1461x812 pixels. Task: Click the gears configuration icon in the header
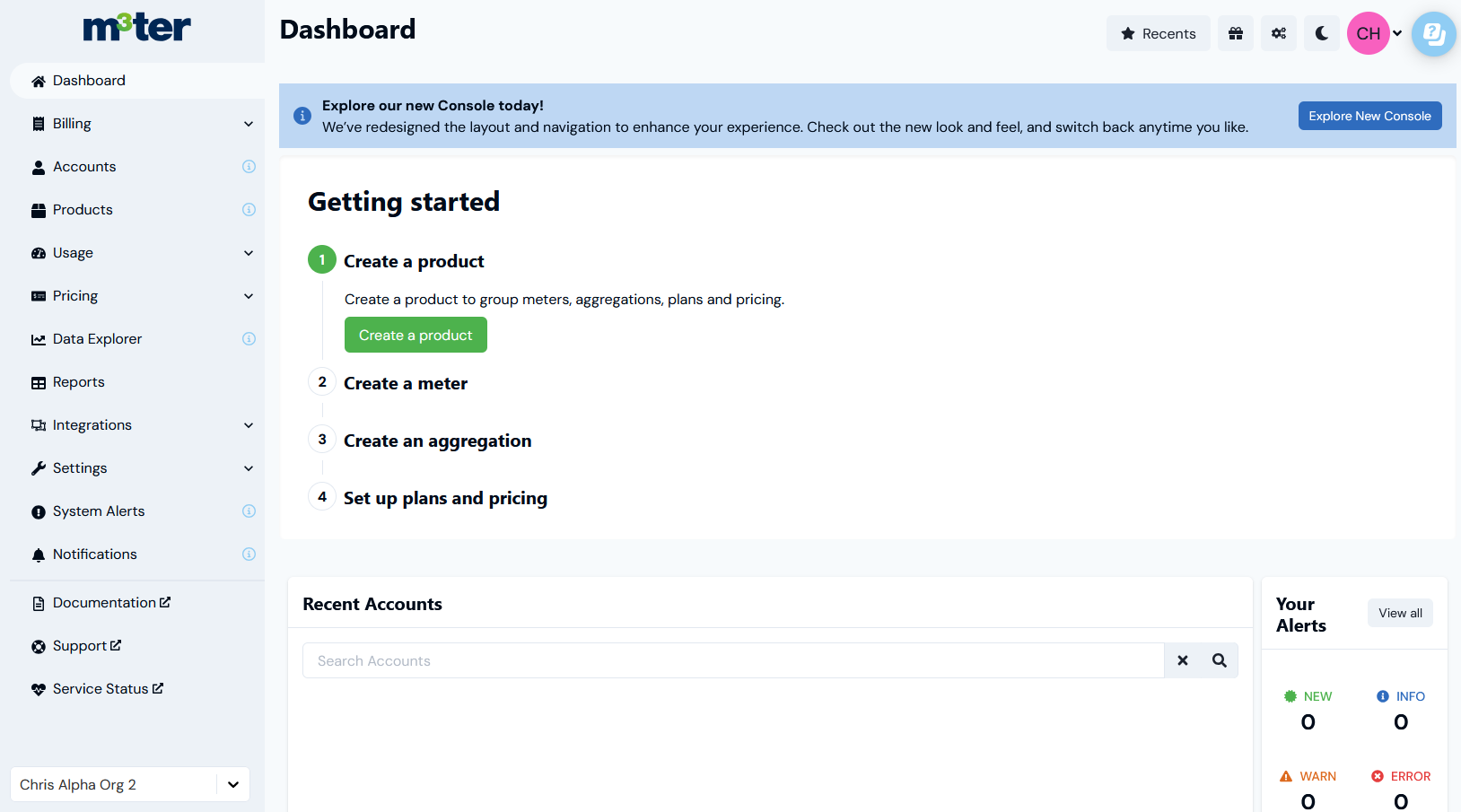(1279, 33)
